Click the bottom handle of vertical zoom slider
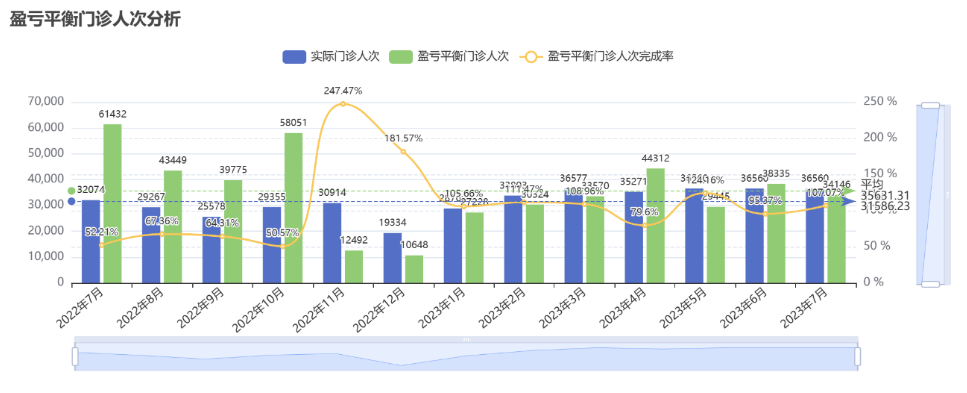 [x=930, y=284]
